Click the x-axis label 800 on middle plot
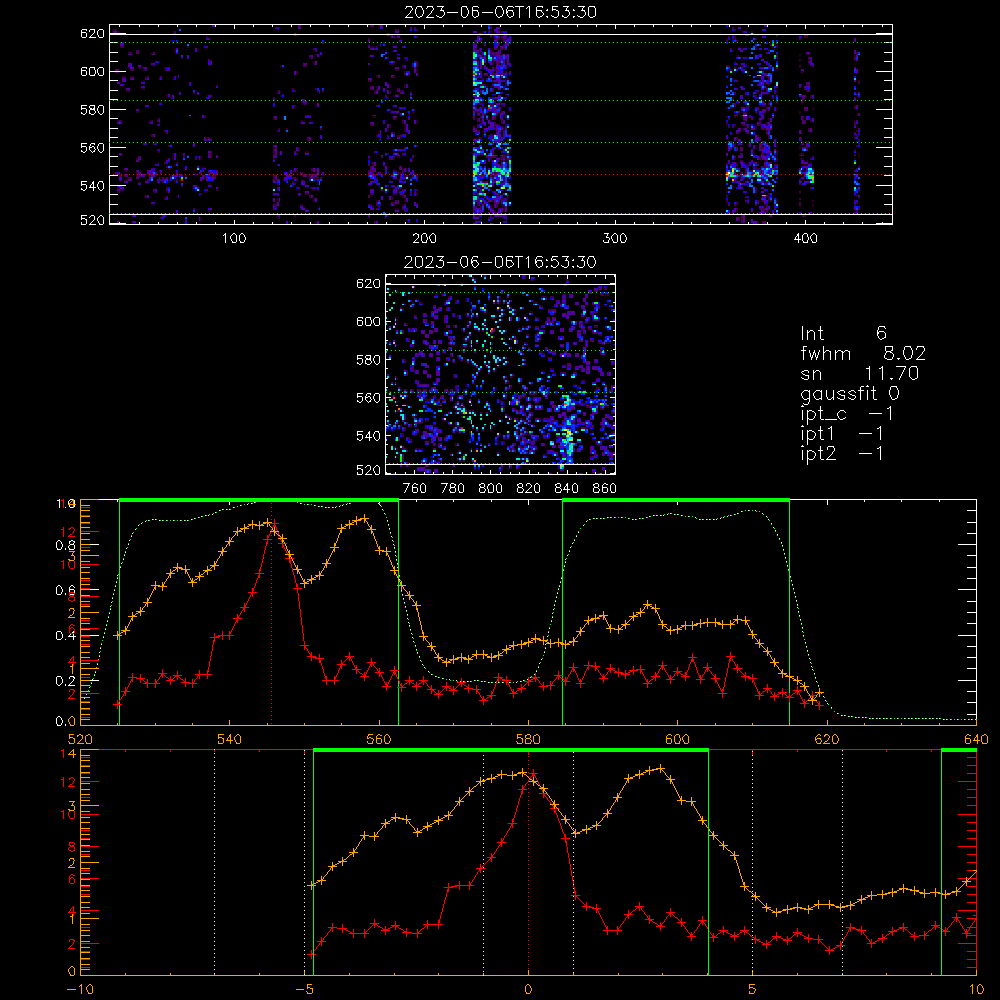 click(x=490, y=489)
